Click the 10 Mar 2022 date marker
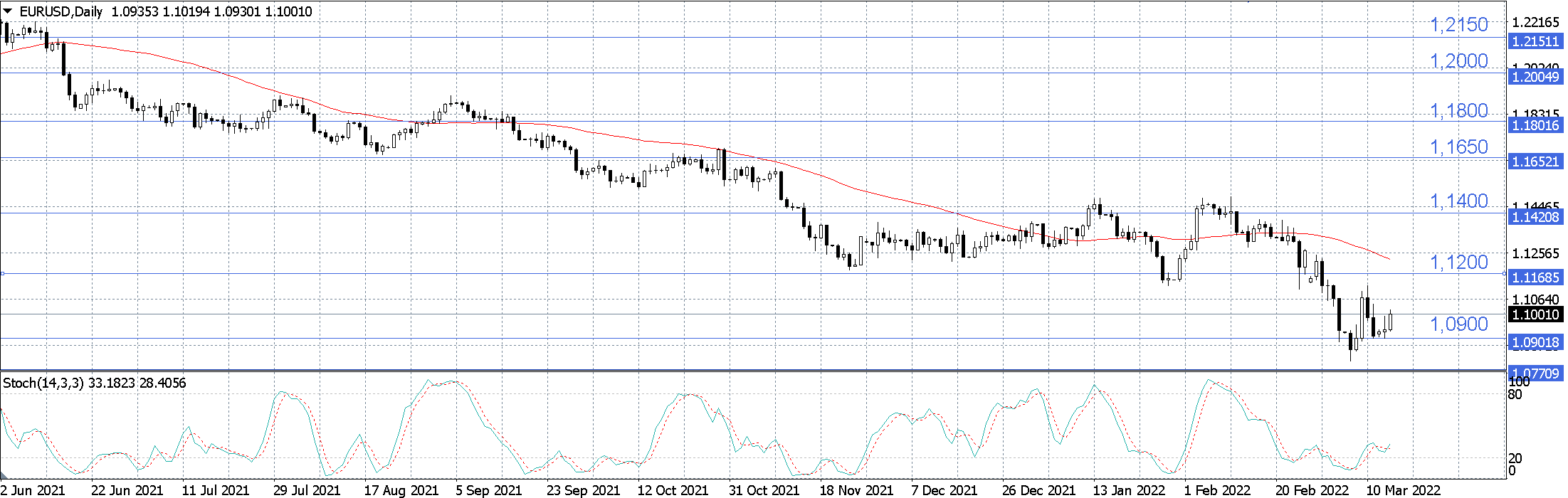This screenshot has height=498, width=1568. (1404, 490)
